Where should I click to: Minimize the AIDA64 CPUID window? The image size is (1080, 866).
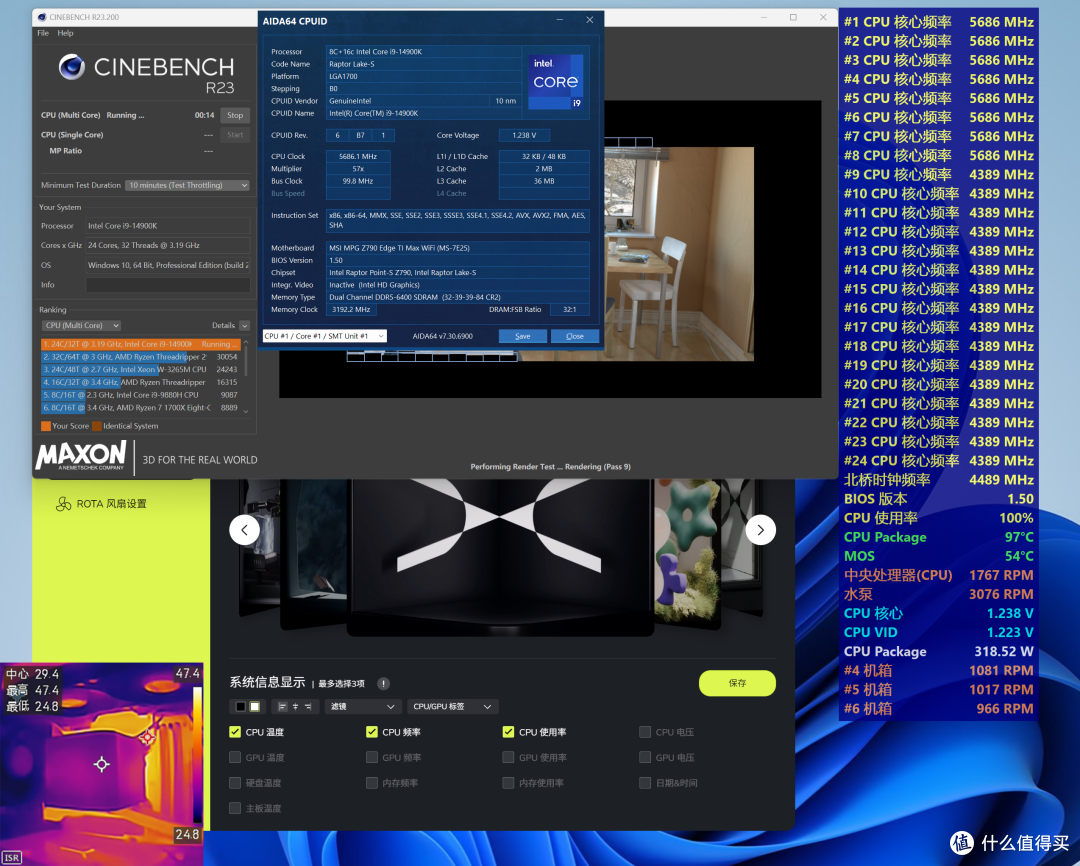(560, 20)
